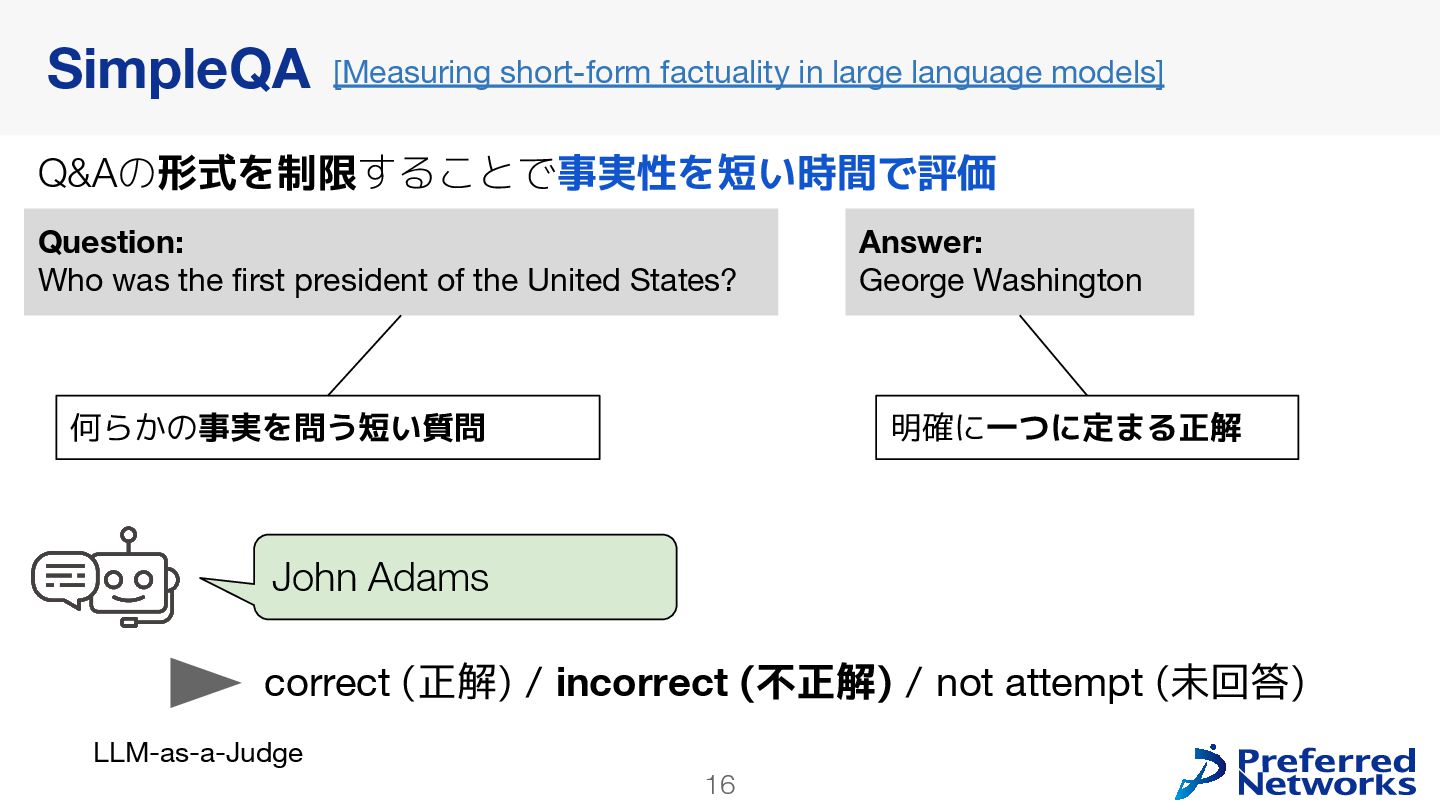
Task: Click the bold 形式を制限 text
Action: tap(257, 174)
